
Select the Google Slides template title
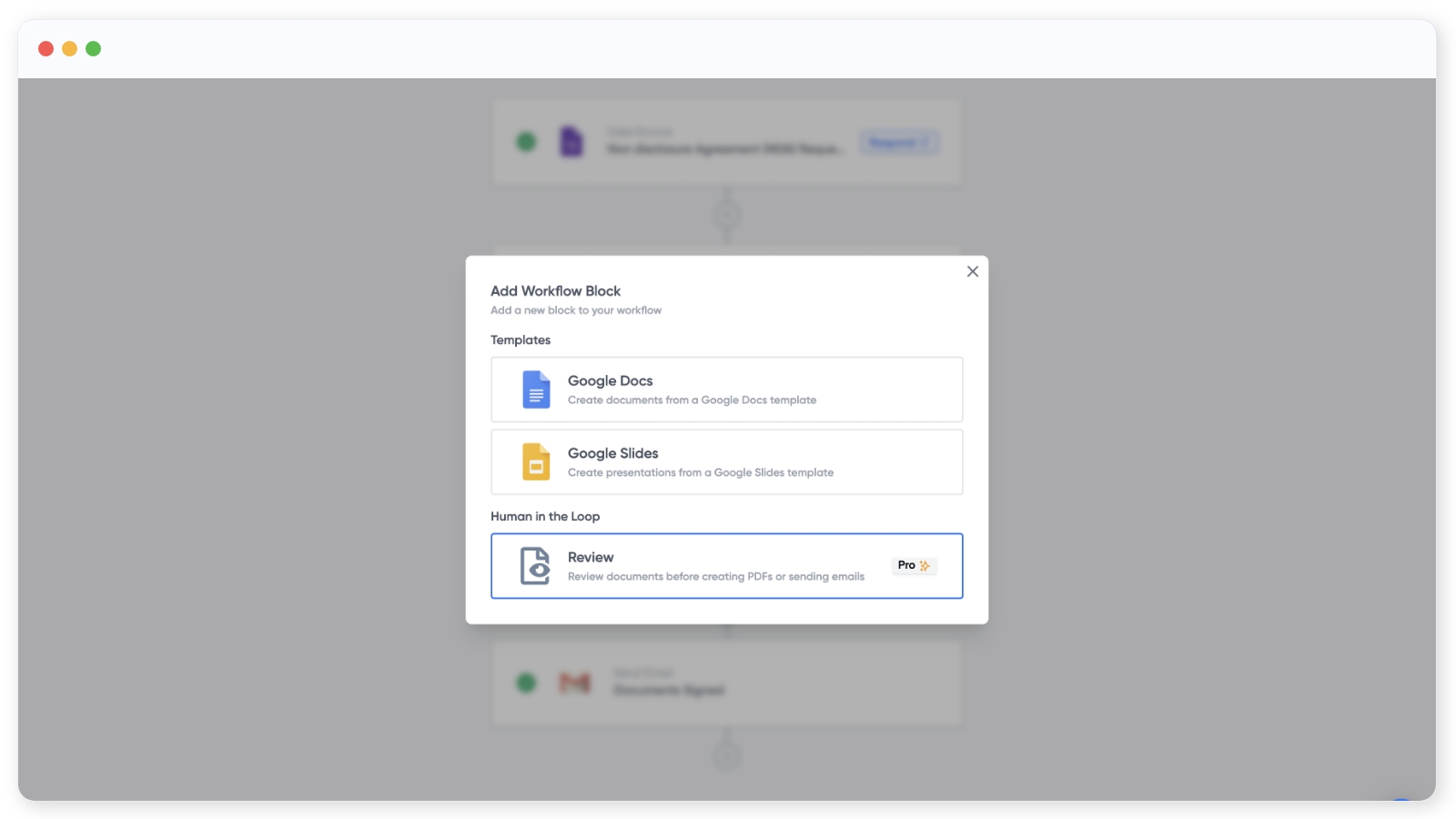[612, 453]
